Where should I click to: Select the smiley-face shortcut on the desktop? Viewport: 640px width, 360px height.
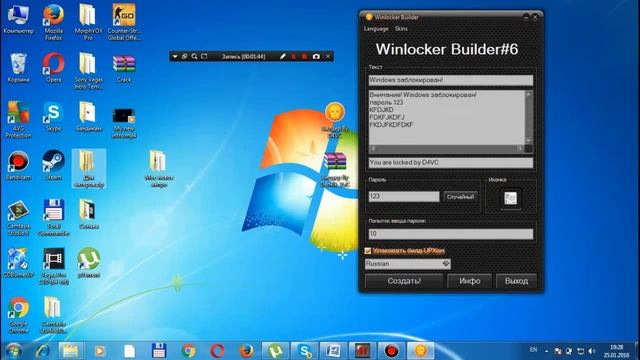[335, 120]
